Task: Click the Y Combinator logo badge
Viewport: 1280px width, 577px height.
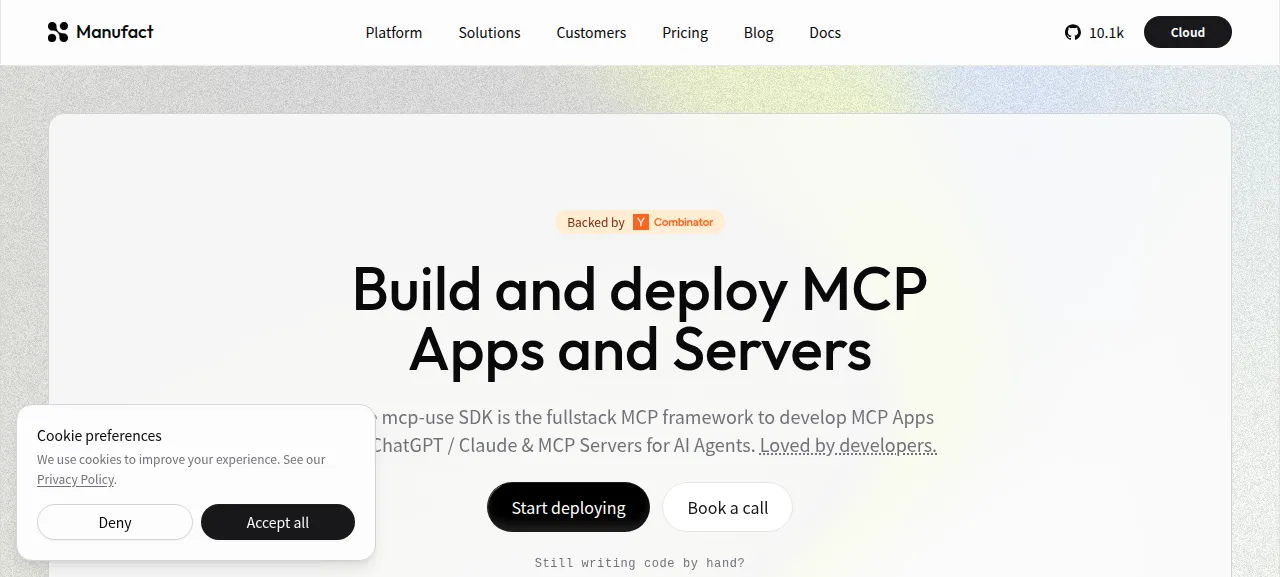Action: [x=641, y=222]
